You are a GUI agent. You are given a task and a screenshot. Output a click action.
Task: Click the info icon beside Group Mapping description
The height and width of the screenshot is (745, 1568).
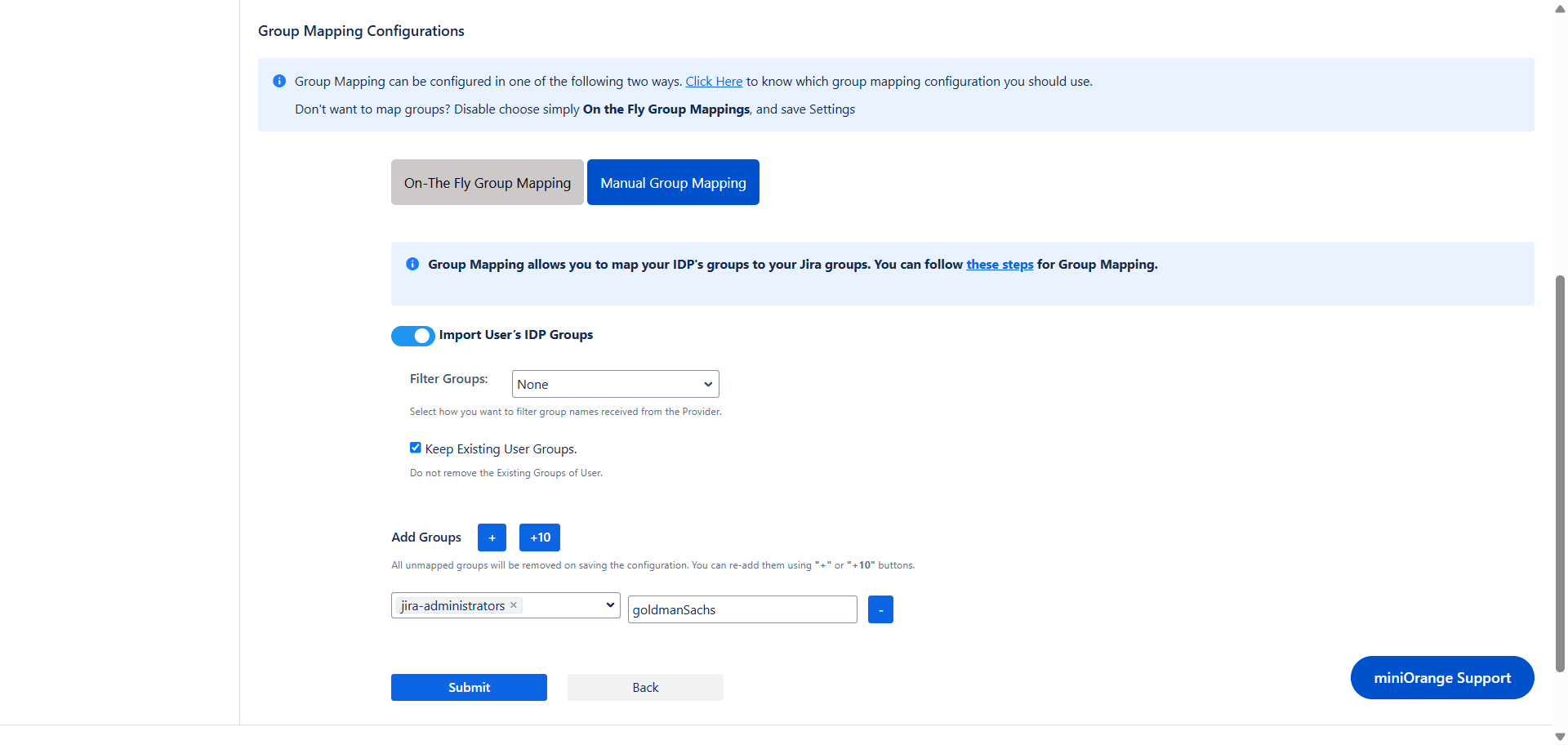click(412, 265)
